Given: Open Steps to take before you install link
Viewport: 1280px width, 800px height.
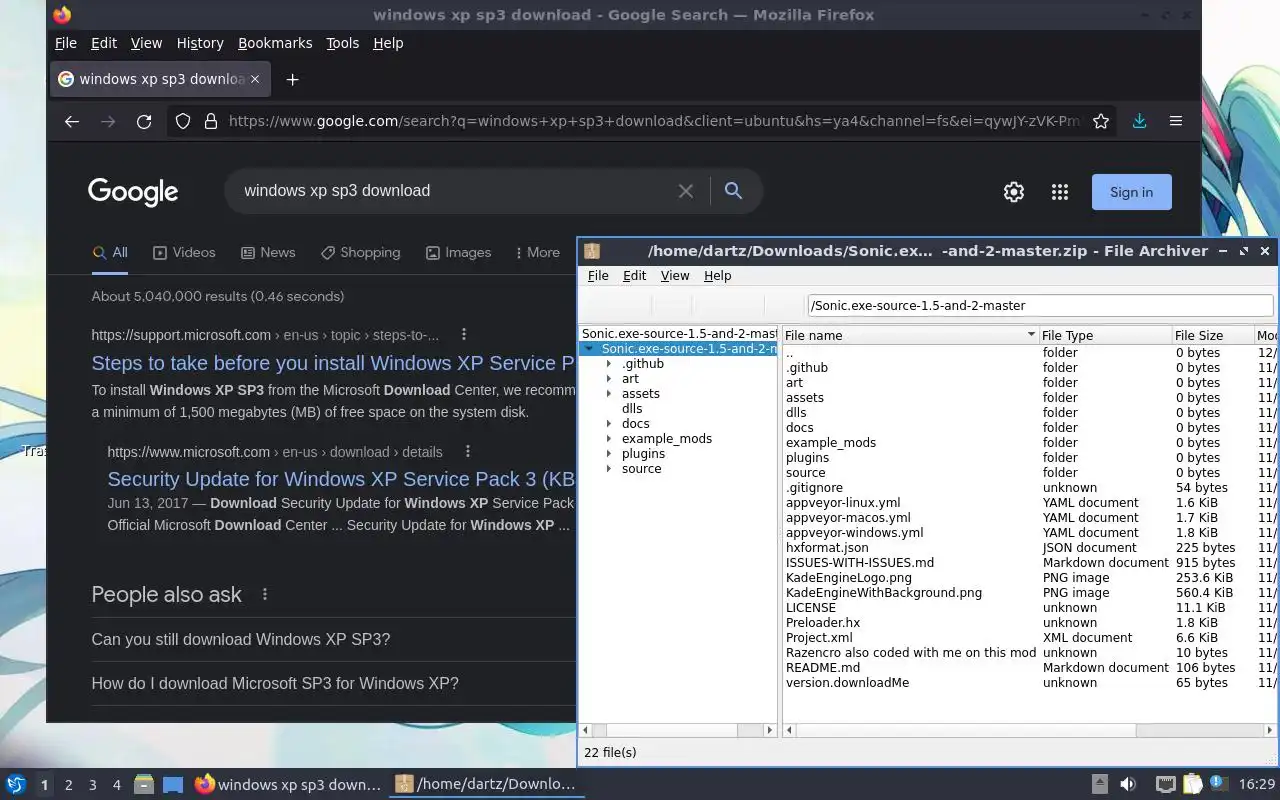Looking at the screenshot, I should point(333,363).
